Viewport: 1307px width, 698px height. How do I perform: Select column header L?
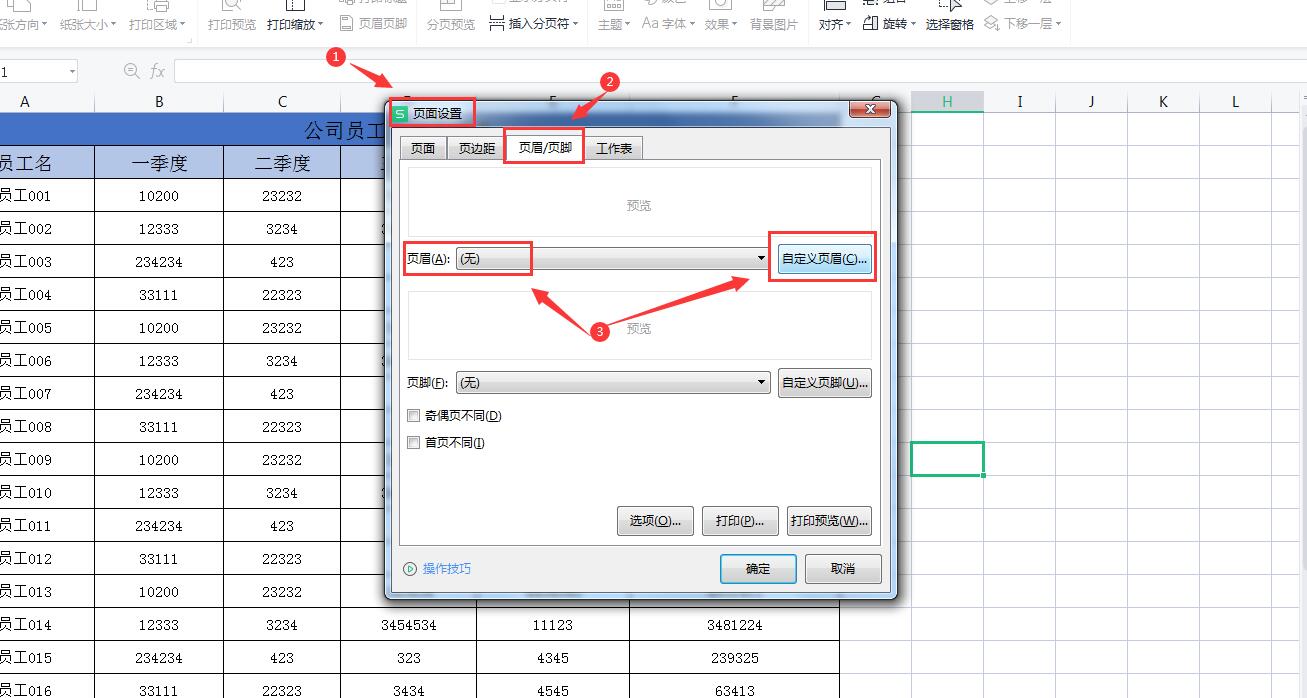[x=1235, y=101]
